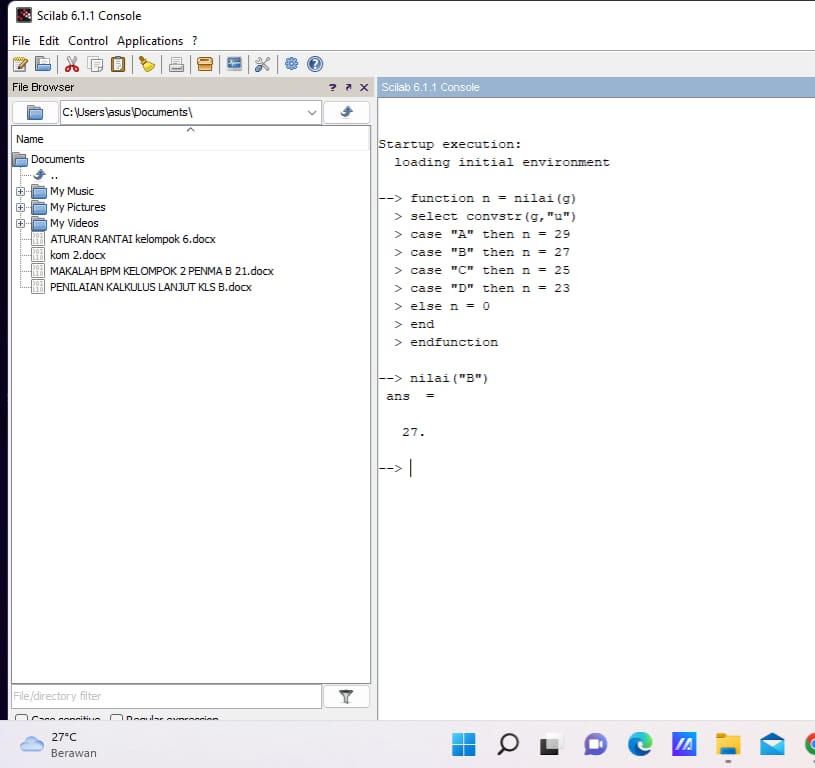Open Windows Search from the taskbar
815x768 pixels.
507,745
